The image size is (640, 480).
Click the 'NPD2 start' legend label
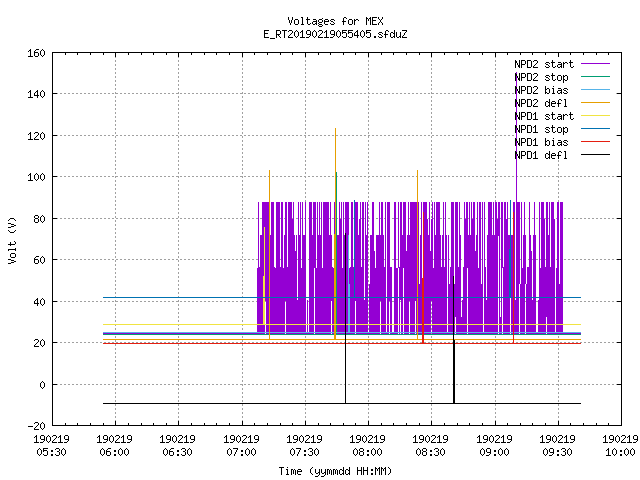click(544, 64)
